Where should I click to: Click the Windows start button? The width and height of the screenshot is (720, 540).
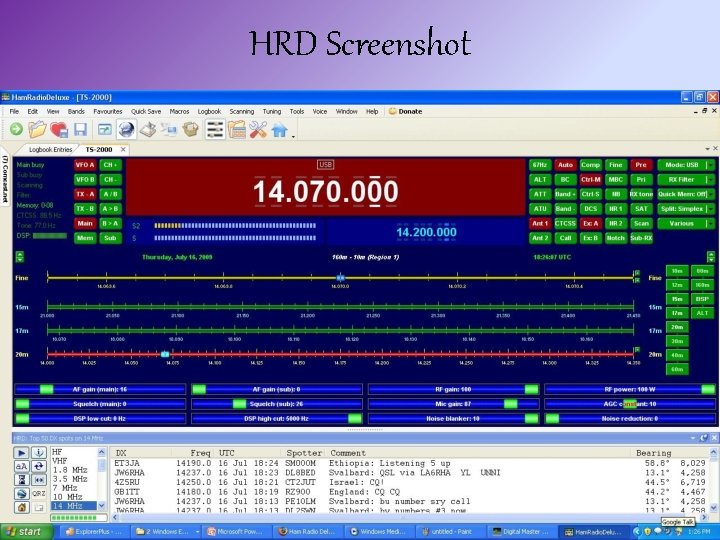[26, 532]
